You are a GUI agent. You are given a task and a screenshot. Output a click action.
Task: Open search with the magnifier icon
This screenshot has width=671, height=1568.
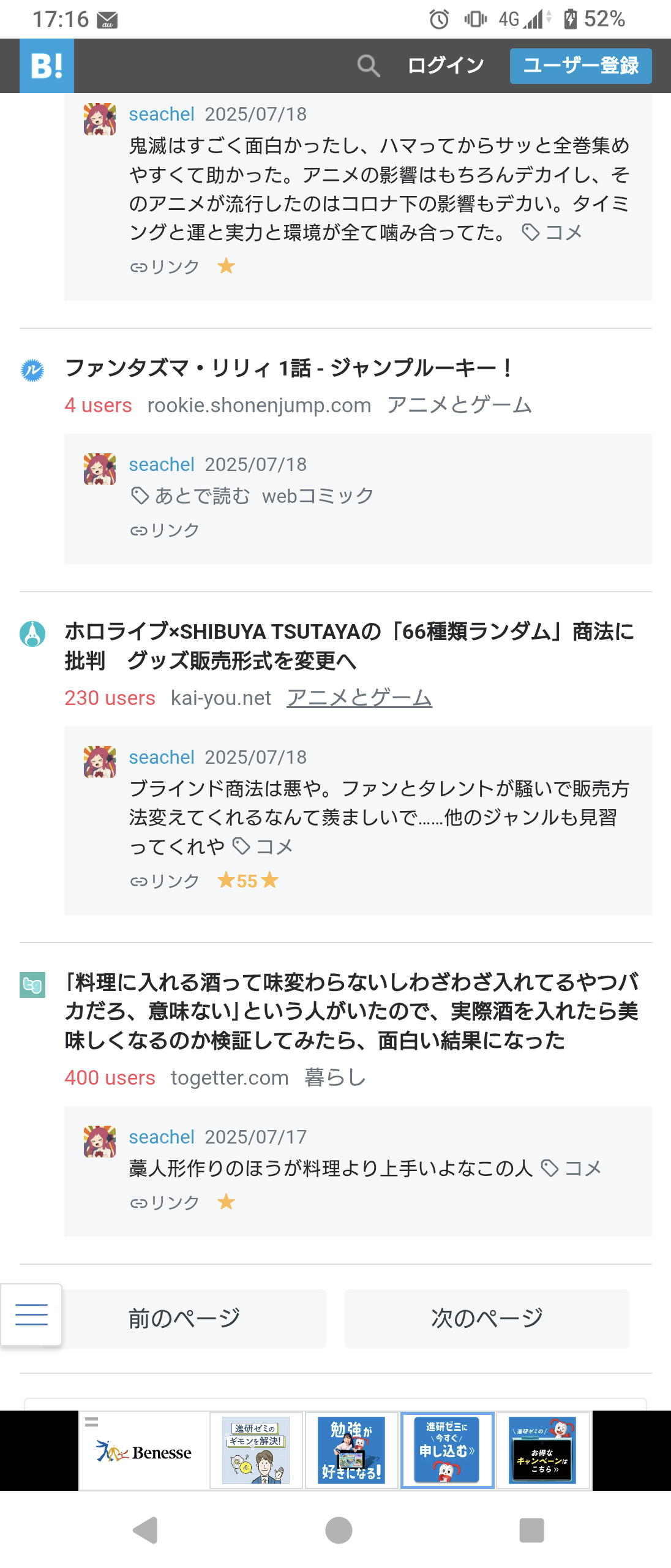[x=368, y=66]
